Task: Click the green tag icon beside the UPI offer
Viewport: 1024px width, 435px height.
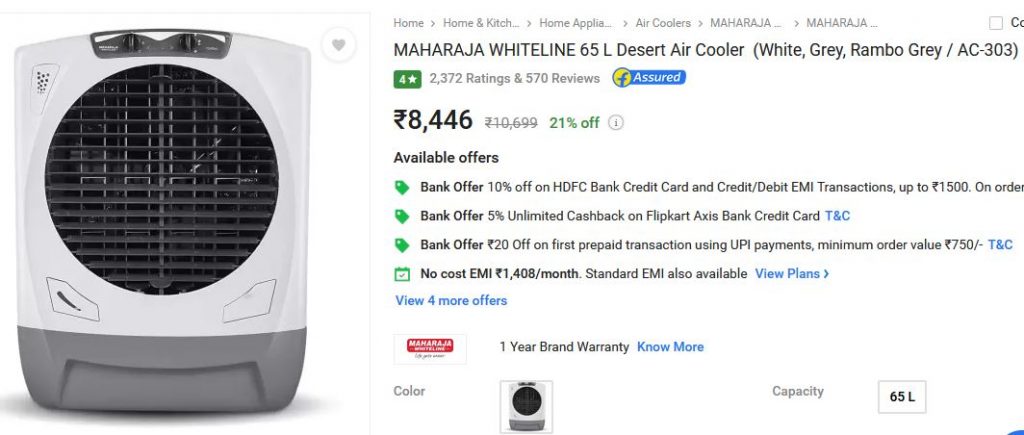Action: [x=402, y=246]
